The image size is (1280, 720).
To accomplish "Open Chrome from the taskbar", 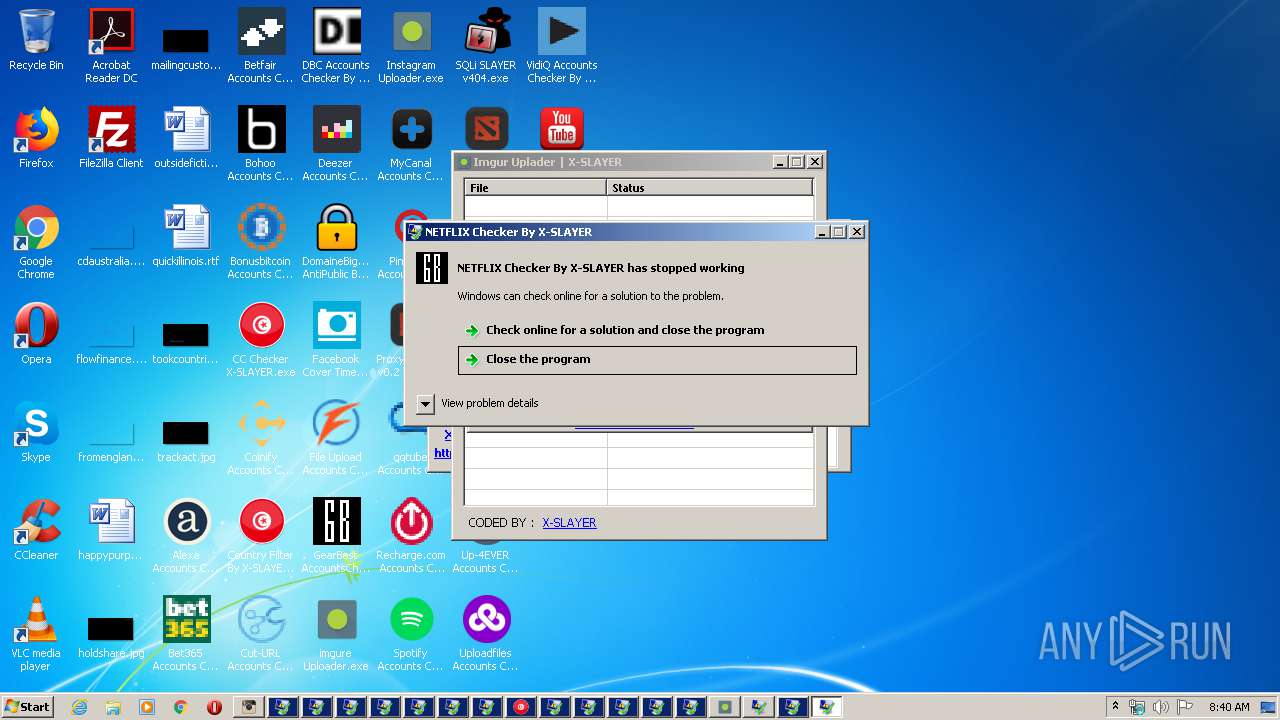I will pos(181,707).
